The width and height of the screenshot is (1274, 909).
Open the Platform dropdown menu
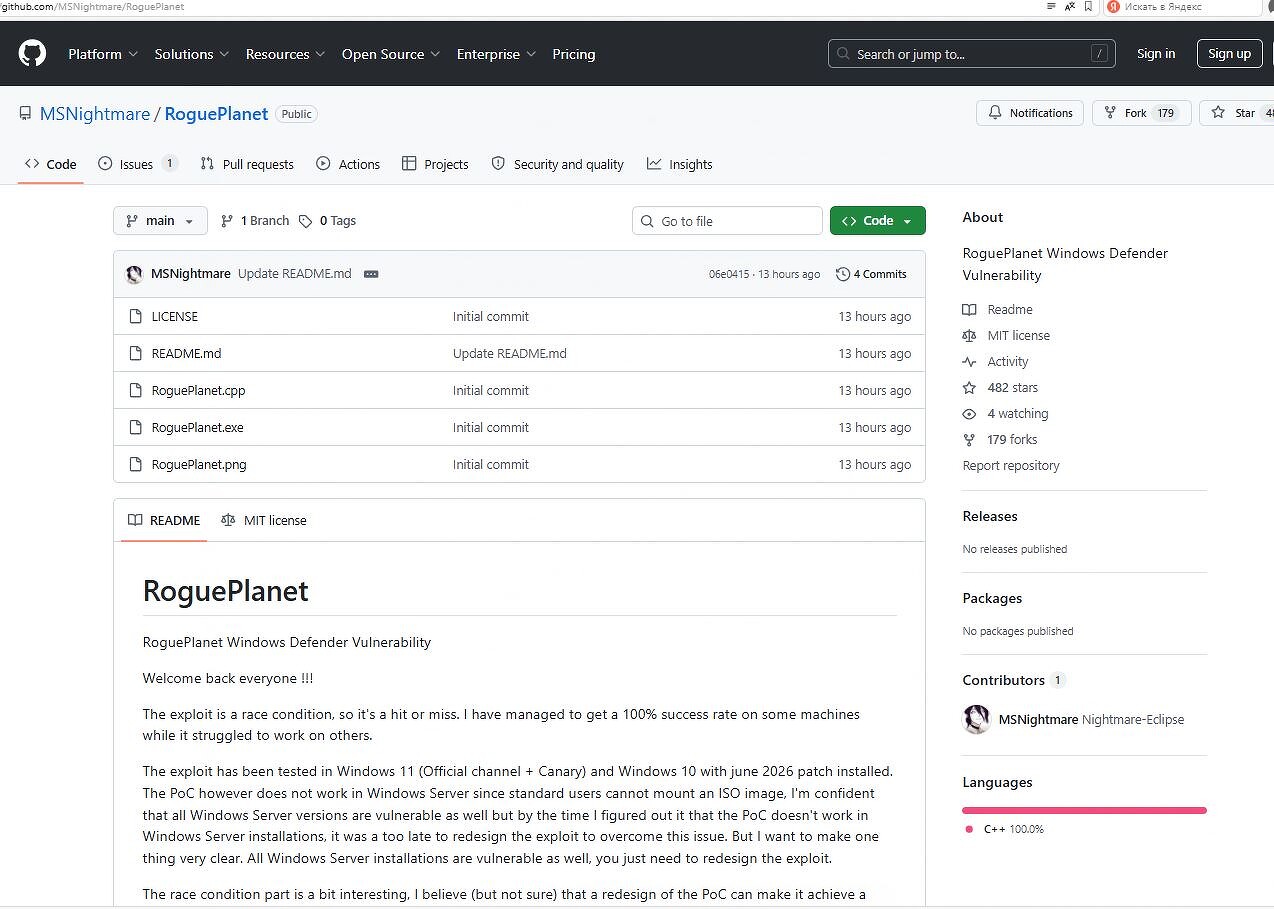[x=103, y=54]
